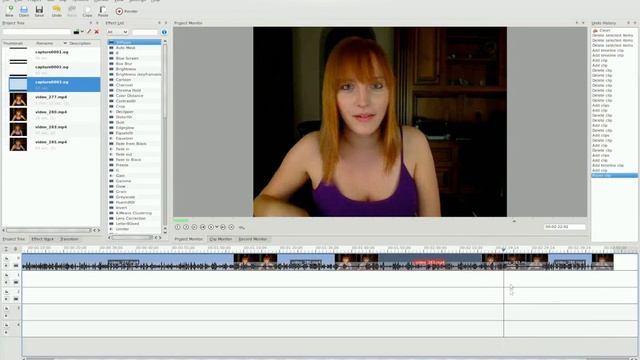Switch to the Record Monitor tab
Image resolution: width=640 pixels, height=360 pixels.
point(253,239)
